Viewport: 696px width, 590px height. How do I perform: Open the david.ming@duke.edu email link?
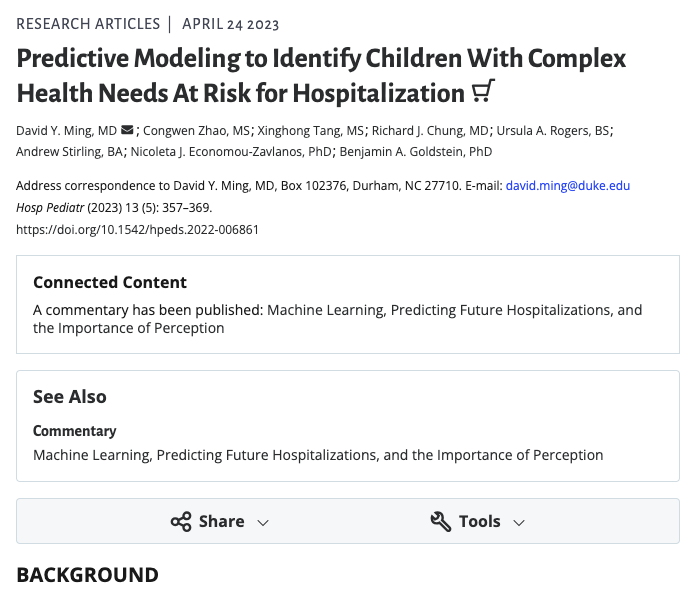click(x=567, y=186)
